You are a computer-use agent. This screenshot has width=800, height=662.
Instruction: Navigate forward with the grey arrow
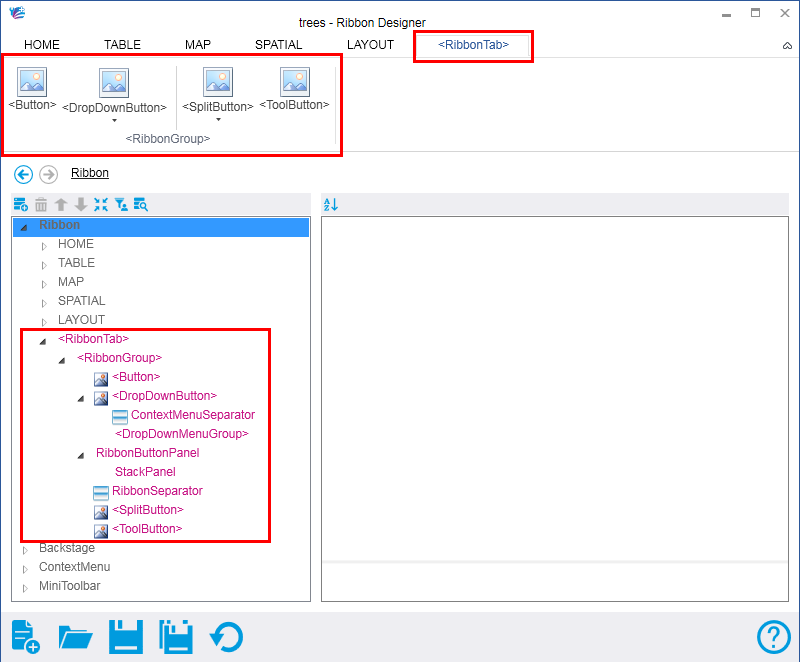48,174
